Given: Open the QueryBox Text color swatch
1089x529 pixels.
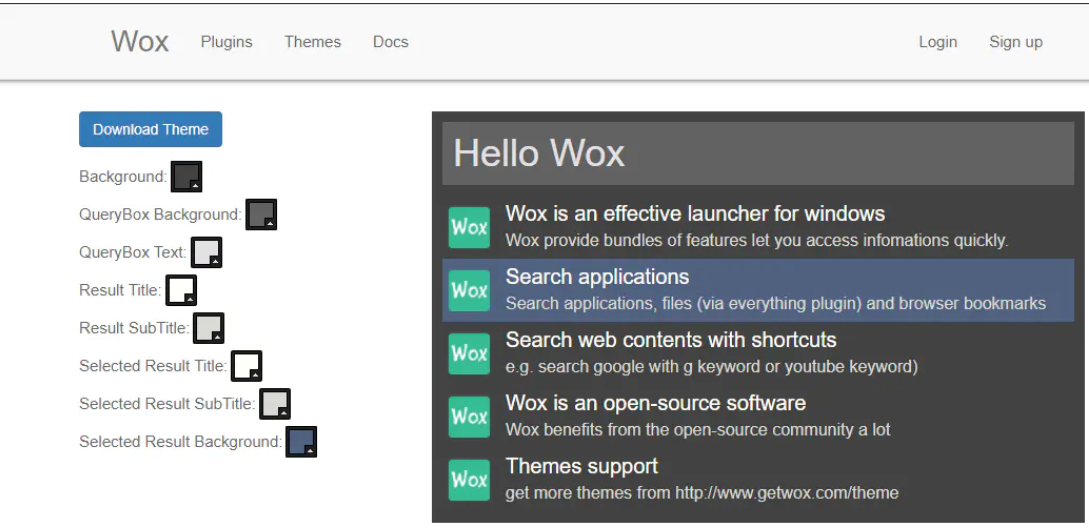Looking at the screenshot, I should coord(206,252).
